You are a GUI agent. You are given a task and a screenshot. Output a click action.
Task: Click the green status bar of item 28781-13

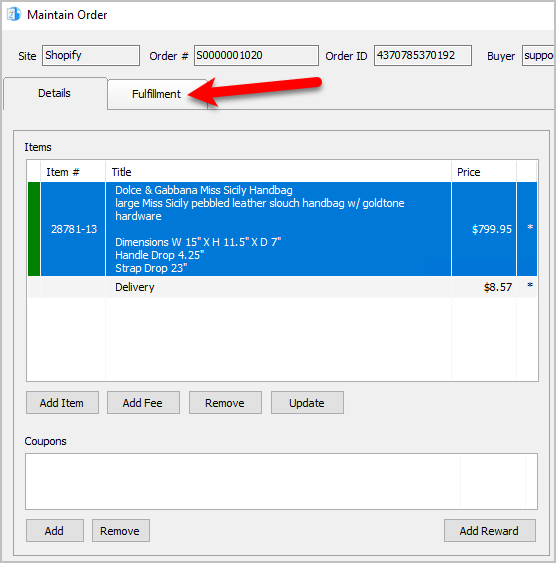tap(34, 229)
